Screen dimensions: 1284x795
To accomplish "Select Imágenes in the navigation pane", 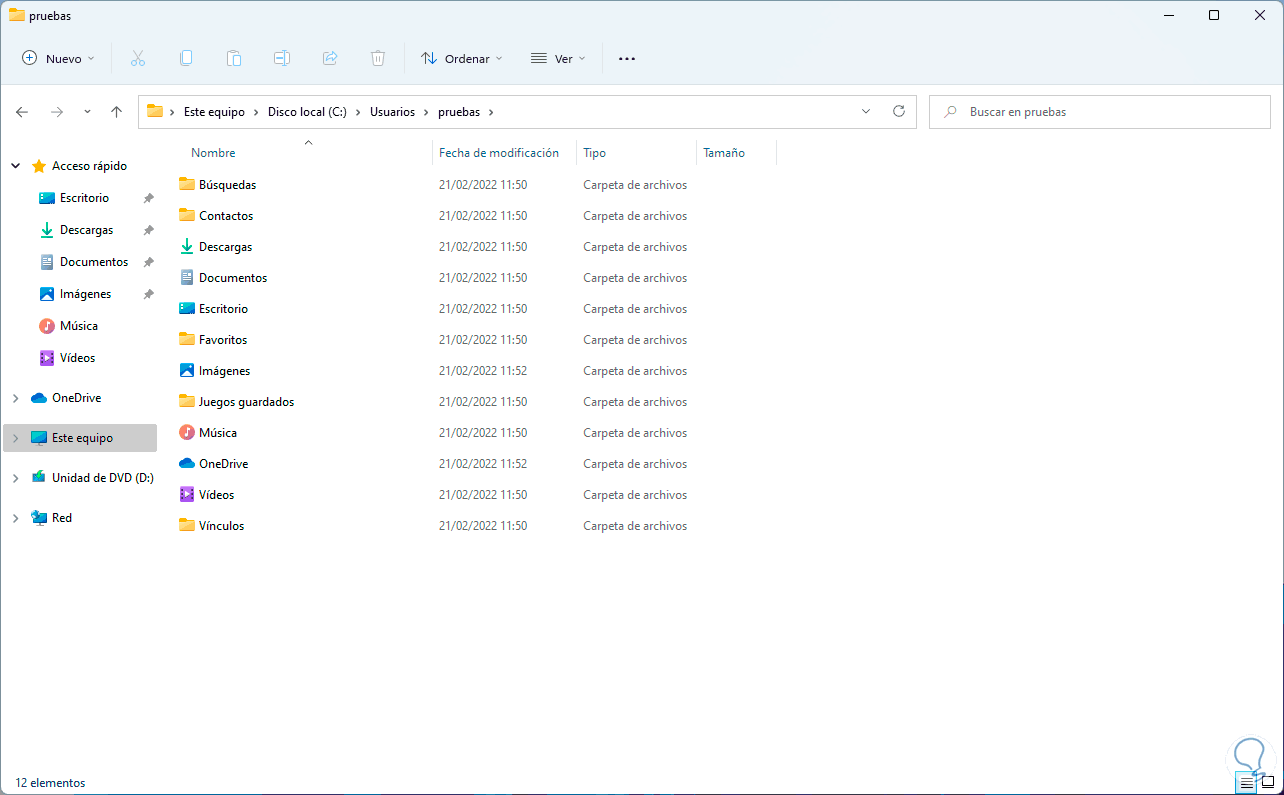I will (85, 294).
